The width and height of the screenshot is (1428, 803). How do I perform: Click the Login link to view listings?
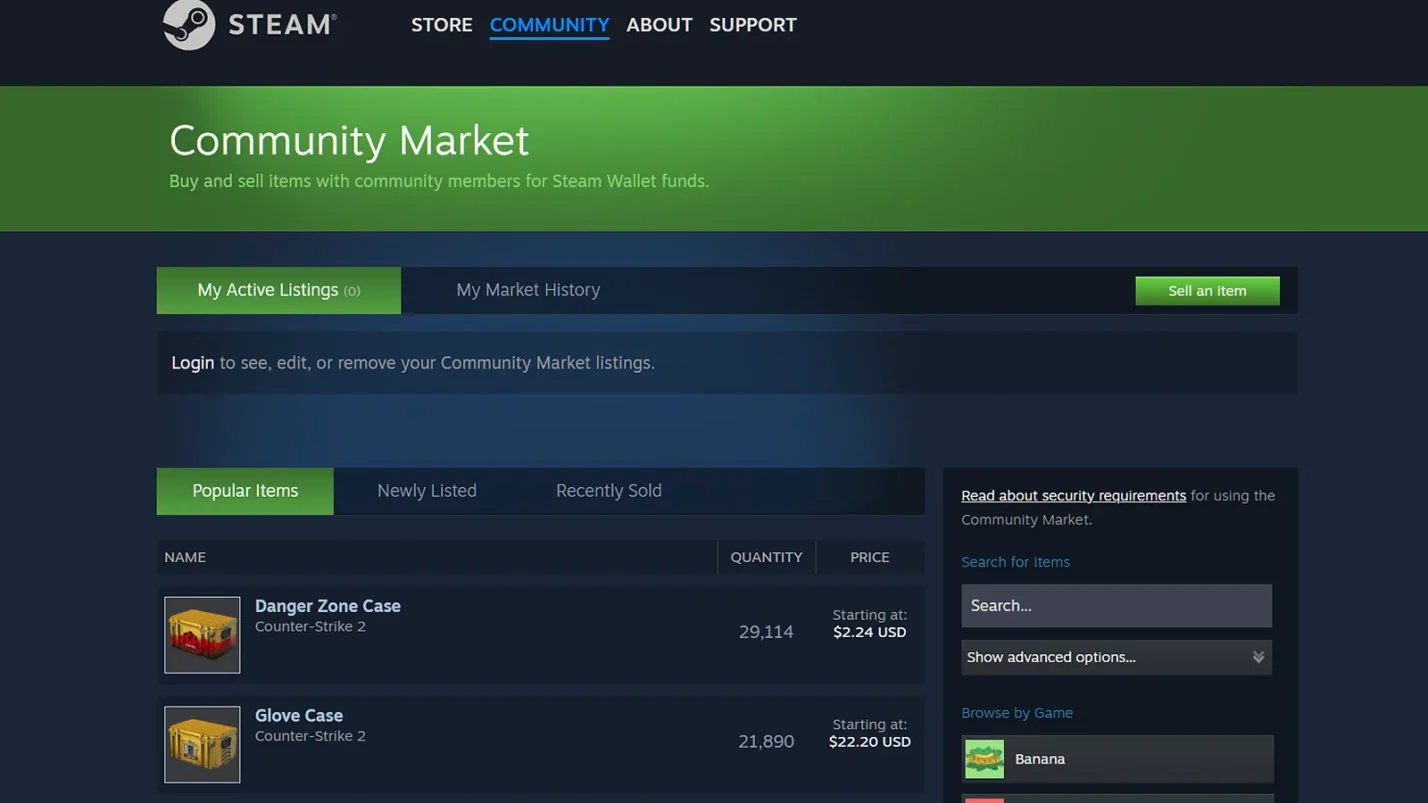[192, 363]
